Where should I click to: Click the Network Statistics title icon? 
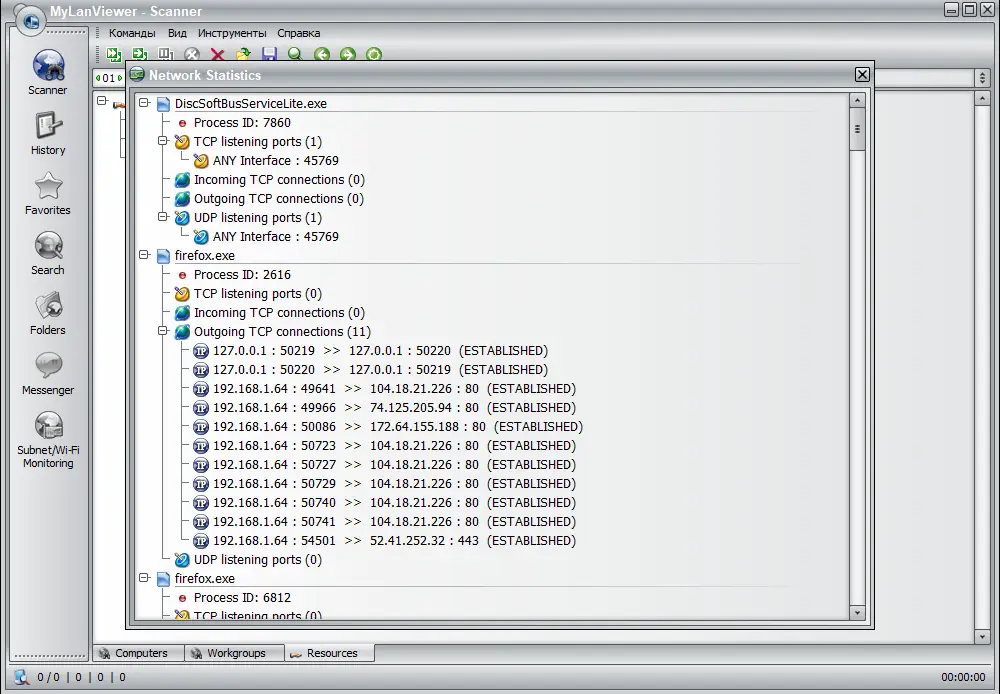click(x=136, y=75)
